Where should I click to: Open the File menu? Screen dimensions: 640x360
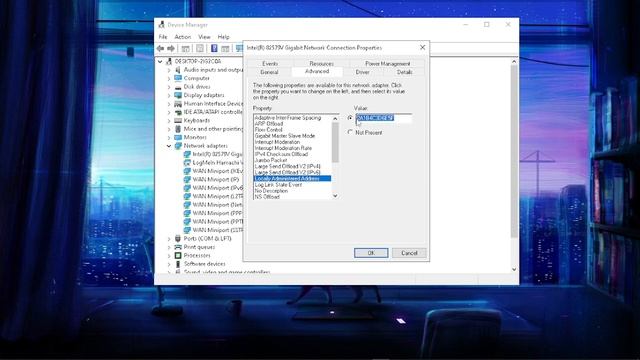(x=163, y=37)
